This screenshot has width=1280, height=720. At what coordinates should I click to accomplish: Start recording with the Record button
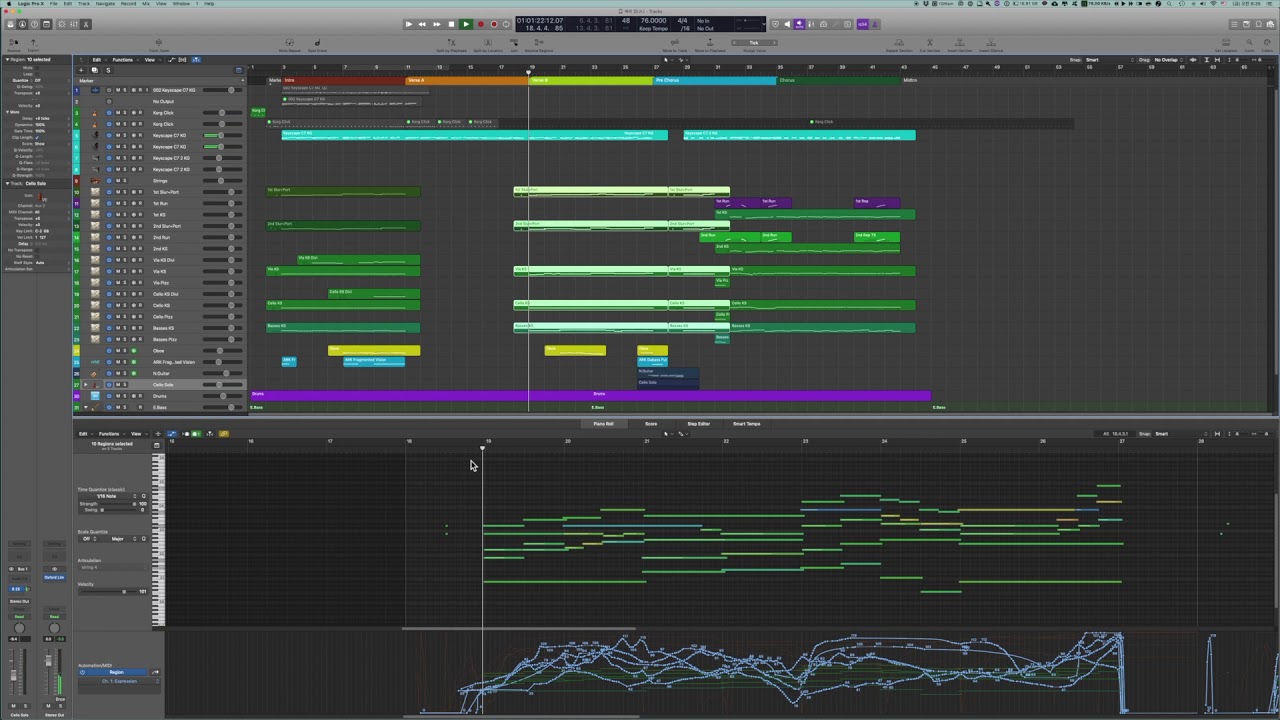481,24
